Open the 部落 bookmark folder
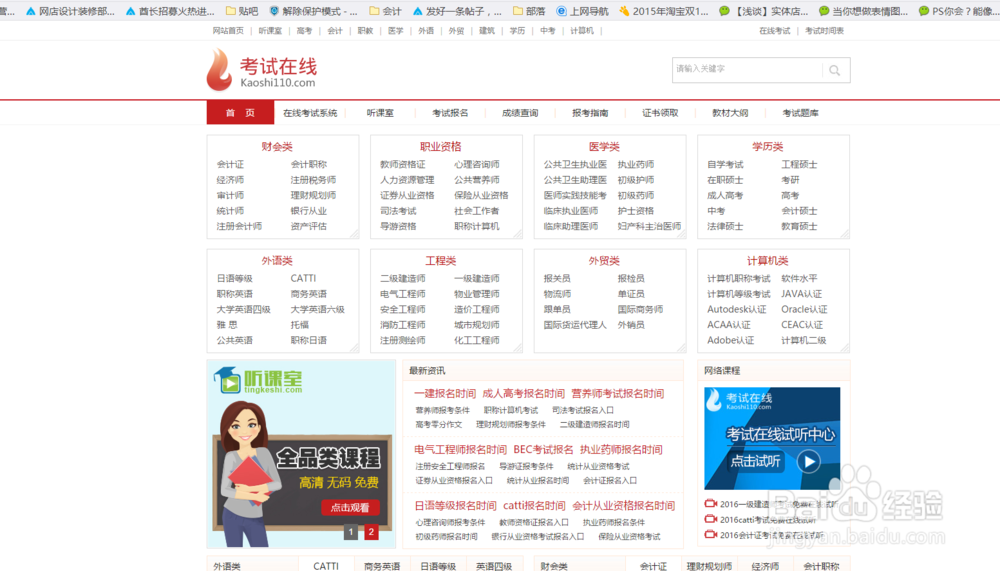This screenshot has width=1000, height=571. [x=529, y=11]
